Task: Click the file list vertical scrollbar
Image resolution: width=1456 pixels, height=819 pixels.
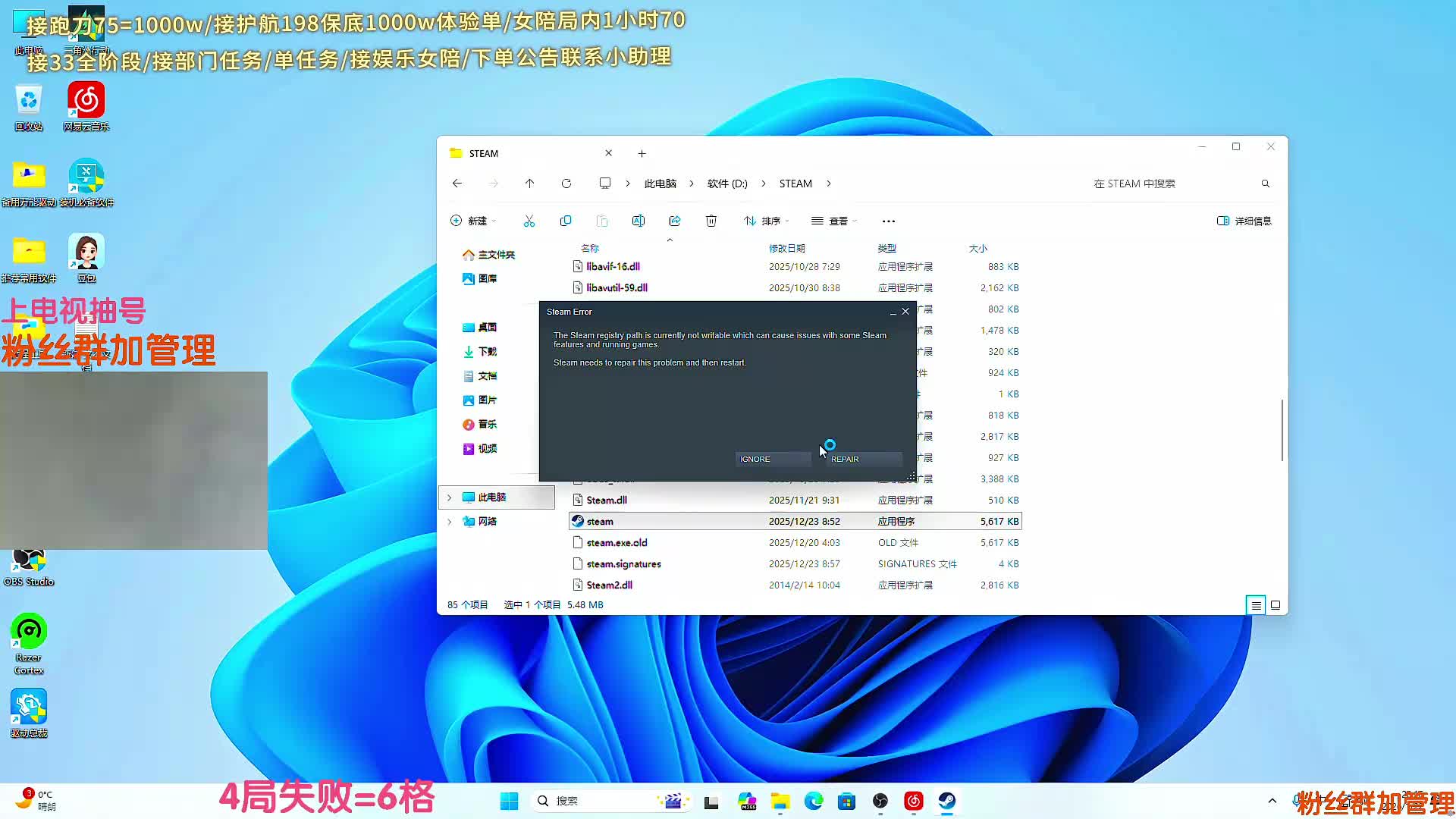Action: coord(1282,430)
